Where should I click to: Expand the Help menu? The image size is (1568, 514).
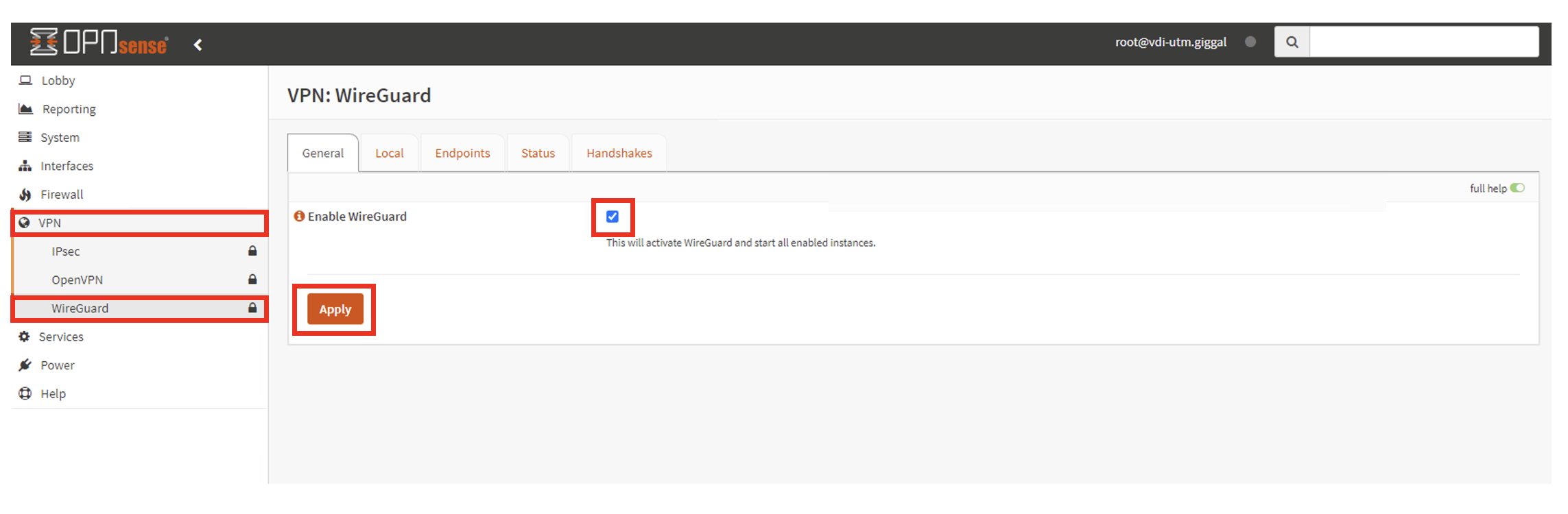(139, 393)
